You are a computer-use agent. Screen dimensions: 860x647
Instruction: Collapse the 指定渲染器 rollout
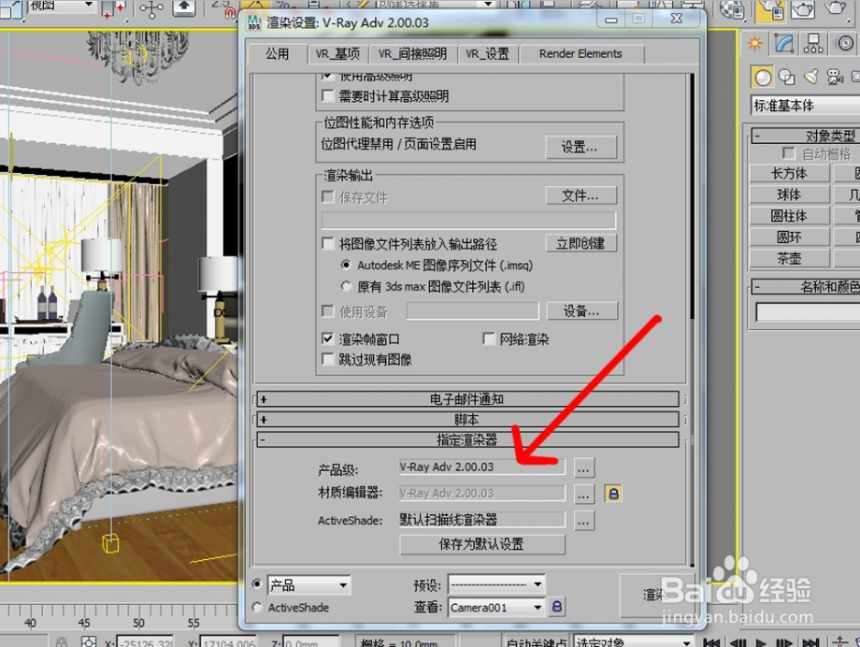click(x=467, y=439)
